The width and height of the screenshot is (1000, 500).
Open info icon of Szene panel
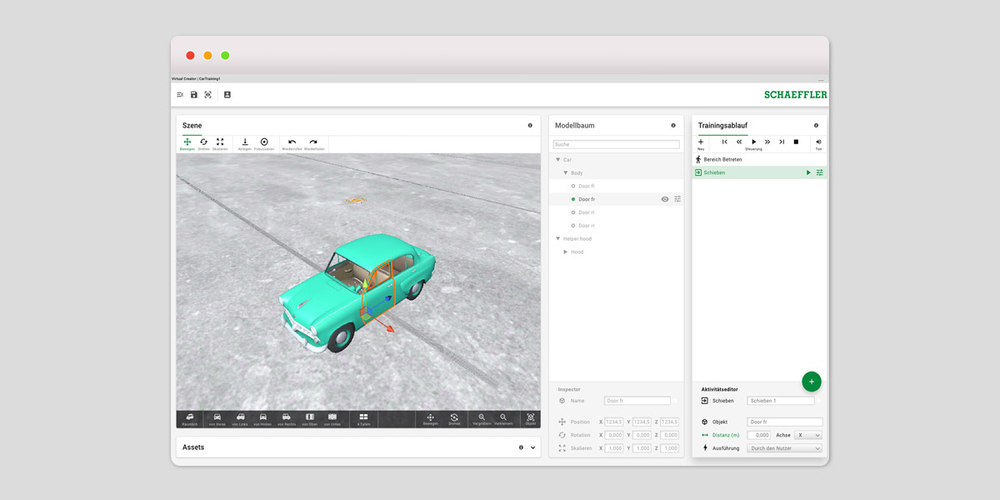point(530,126)
